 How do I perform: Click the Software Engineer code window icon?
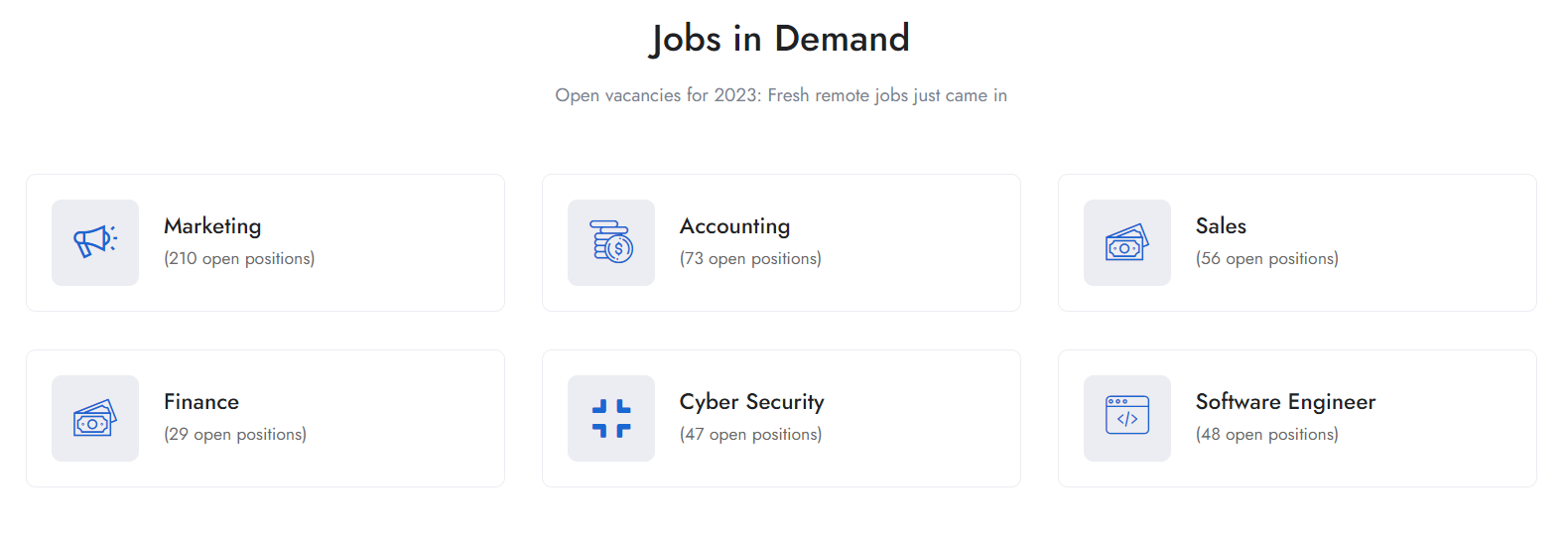click(1127, 418)
